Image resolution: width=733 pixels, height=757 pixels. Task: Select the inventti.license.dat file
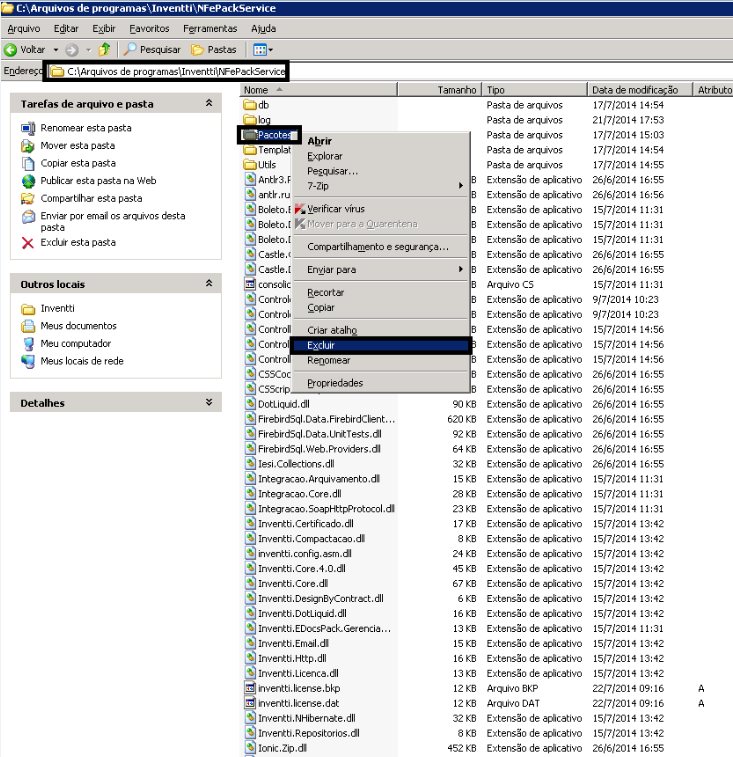click(298, 703)
